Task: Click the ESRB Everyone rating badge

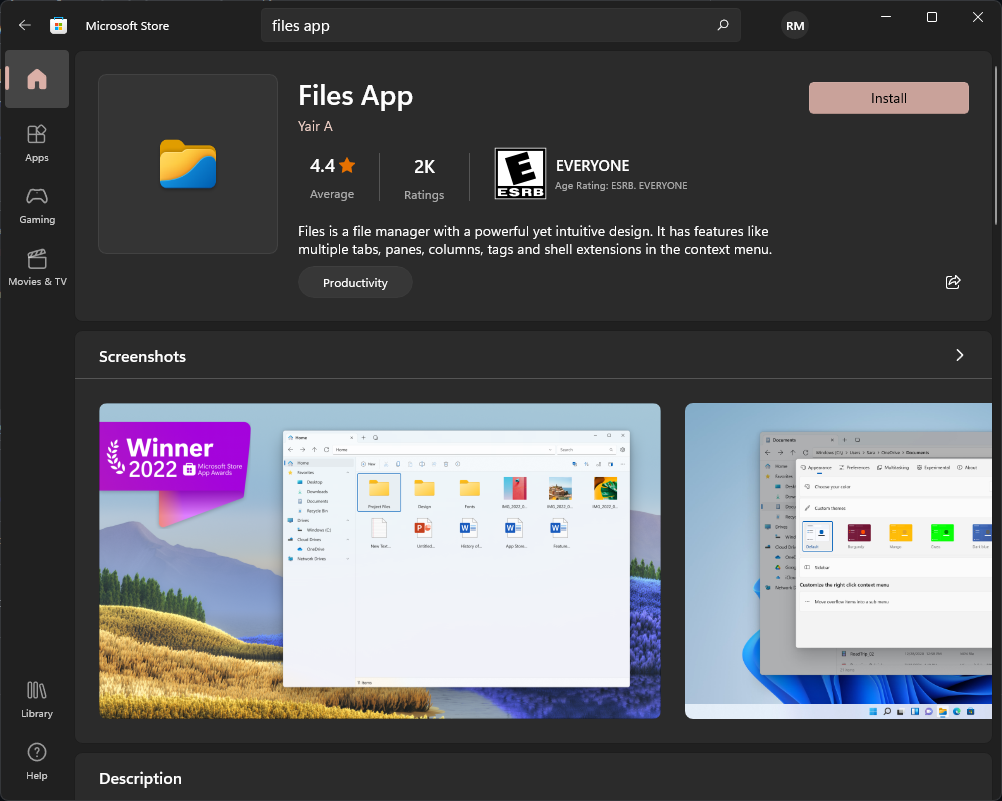Action: [520, 174]
